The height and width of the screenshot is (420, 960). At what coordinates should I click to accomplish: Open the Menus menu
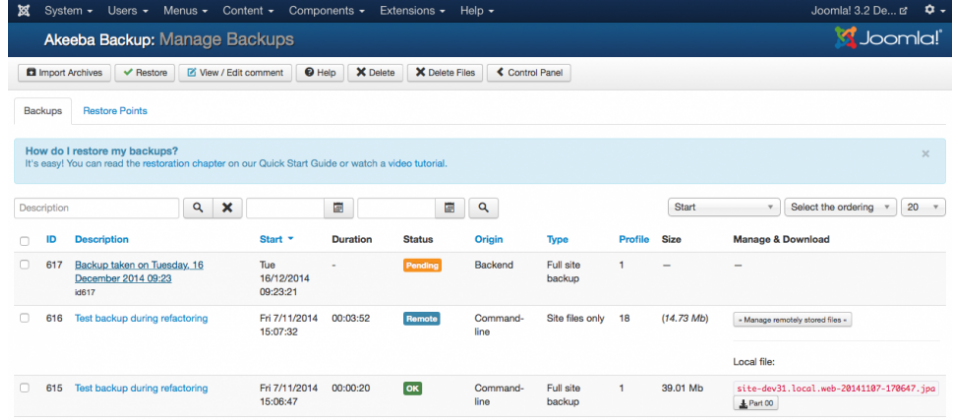click(x=186, y=10)
